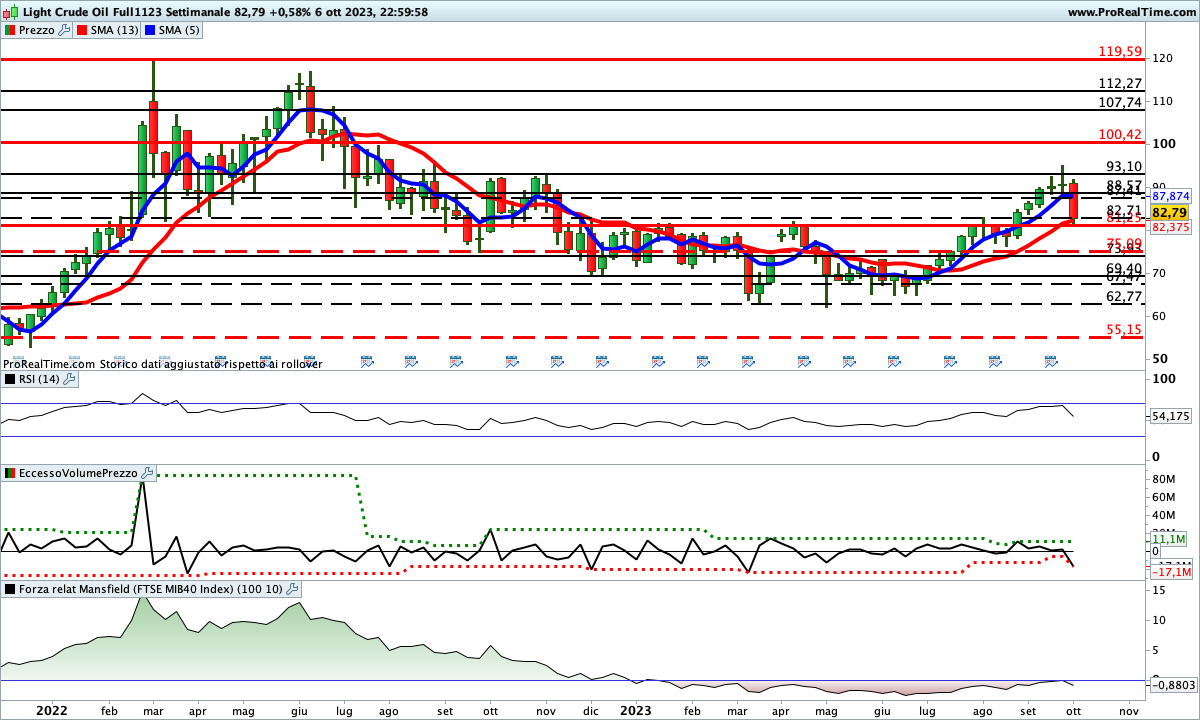Select the SMA (5) legend label

tap(179, 30)
